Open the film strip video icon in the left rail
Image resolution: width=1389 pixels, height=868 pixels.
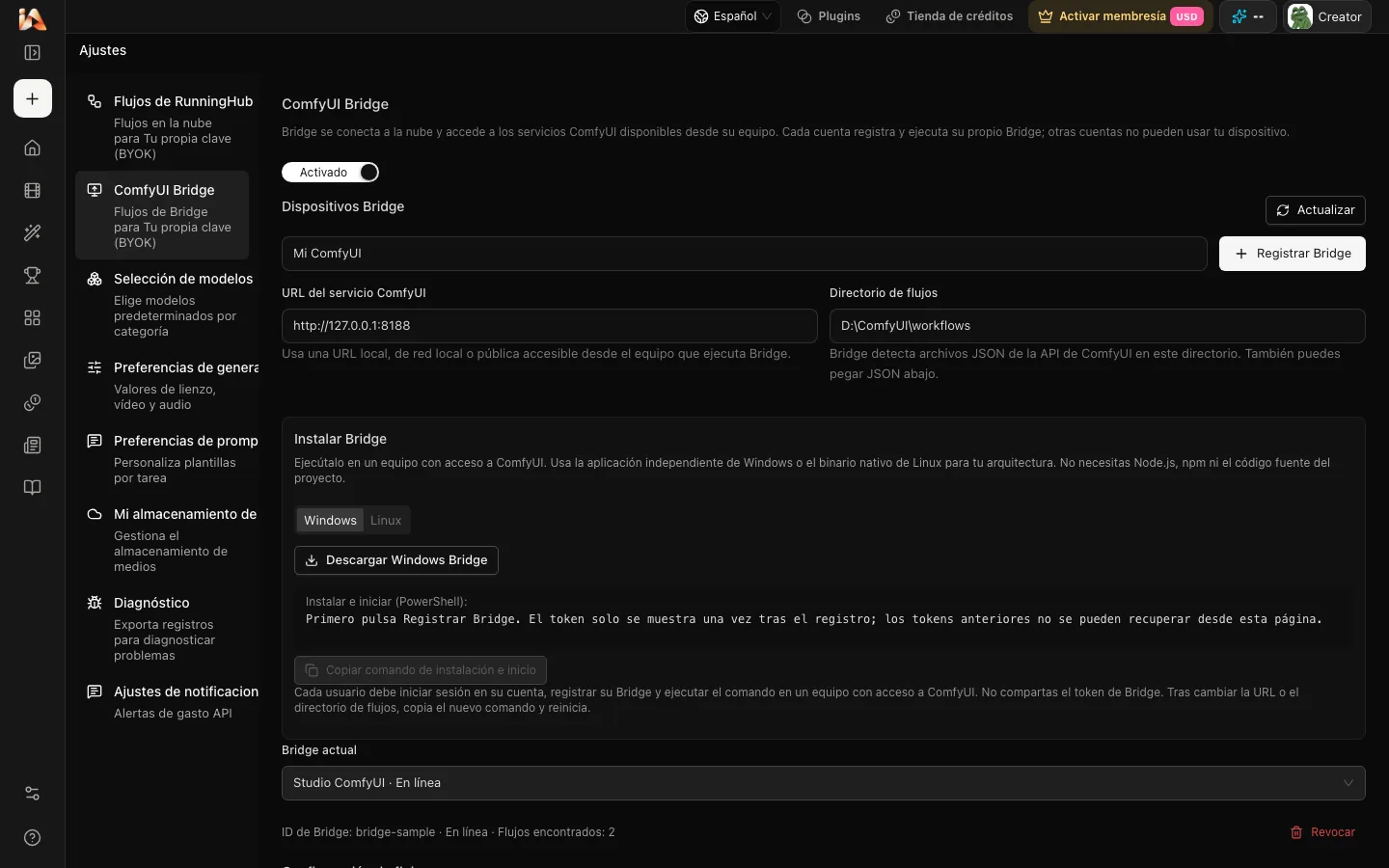coord(32,190)
